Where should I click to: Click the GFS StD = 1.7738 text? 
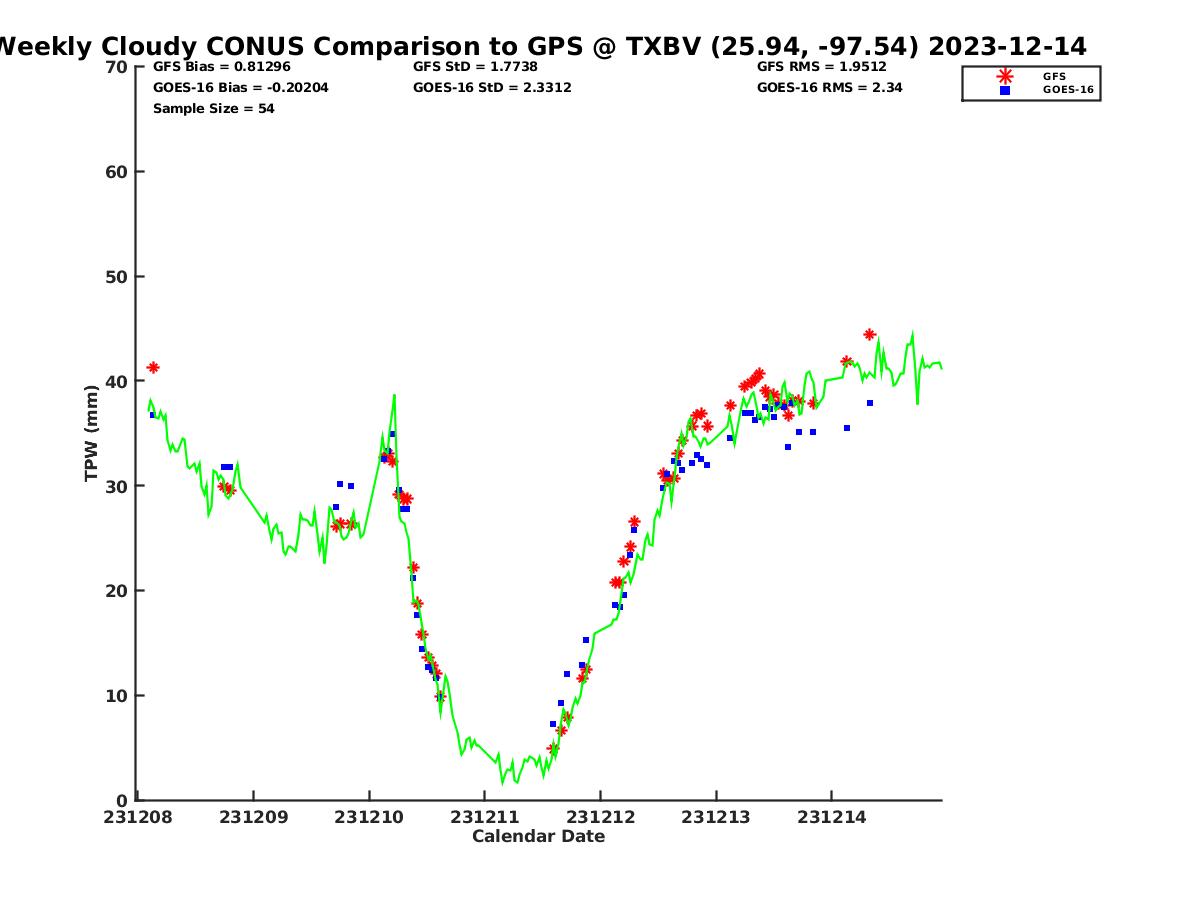[x=475, y=67]
